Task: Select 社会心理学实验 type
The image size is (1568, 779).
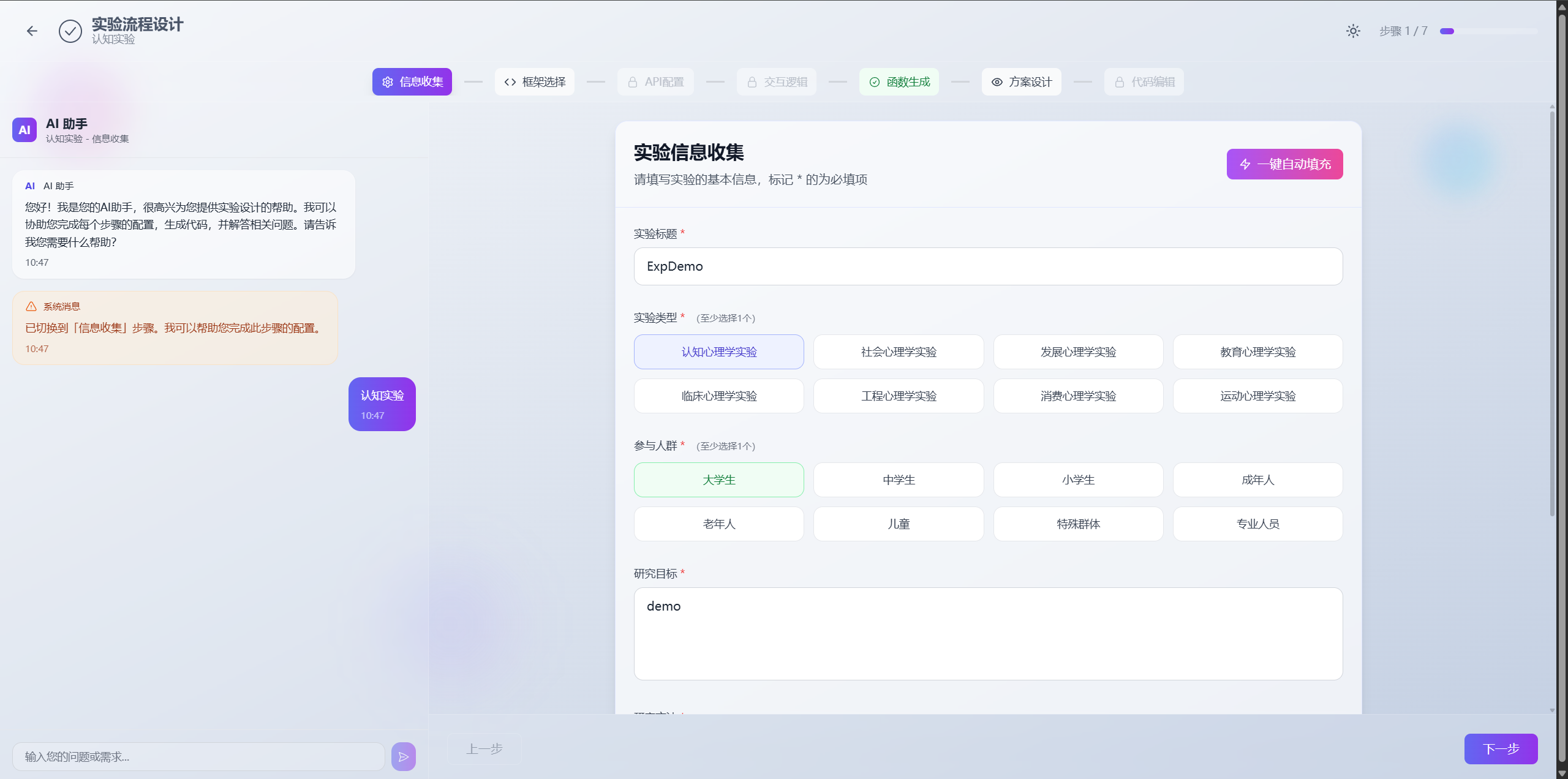Action: point(899,352)
